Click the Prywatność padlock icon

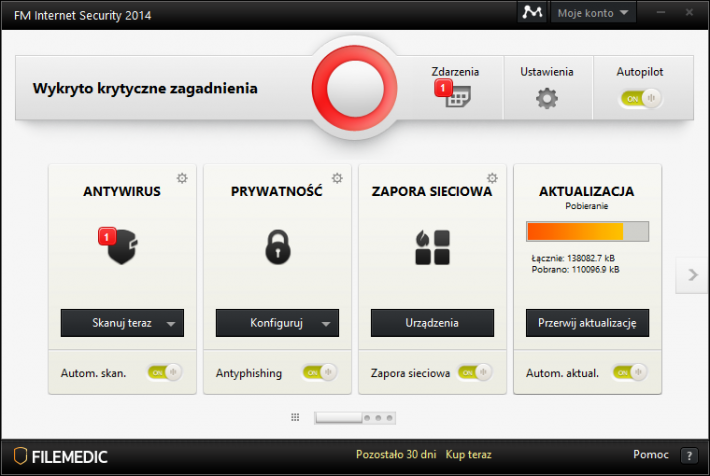tap(278, 247)
